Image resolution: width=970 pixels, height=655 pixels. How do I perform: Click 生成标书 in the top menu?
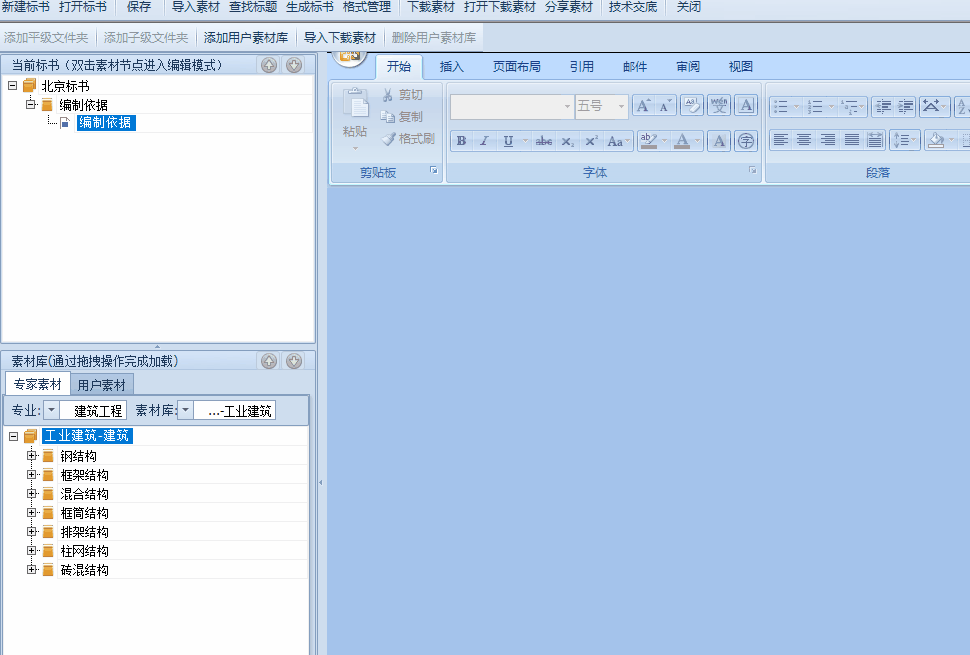310,7
